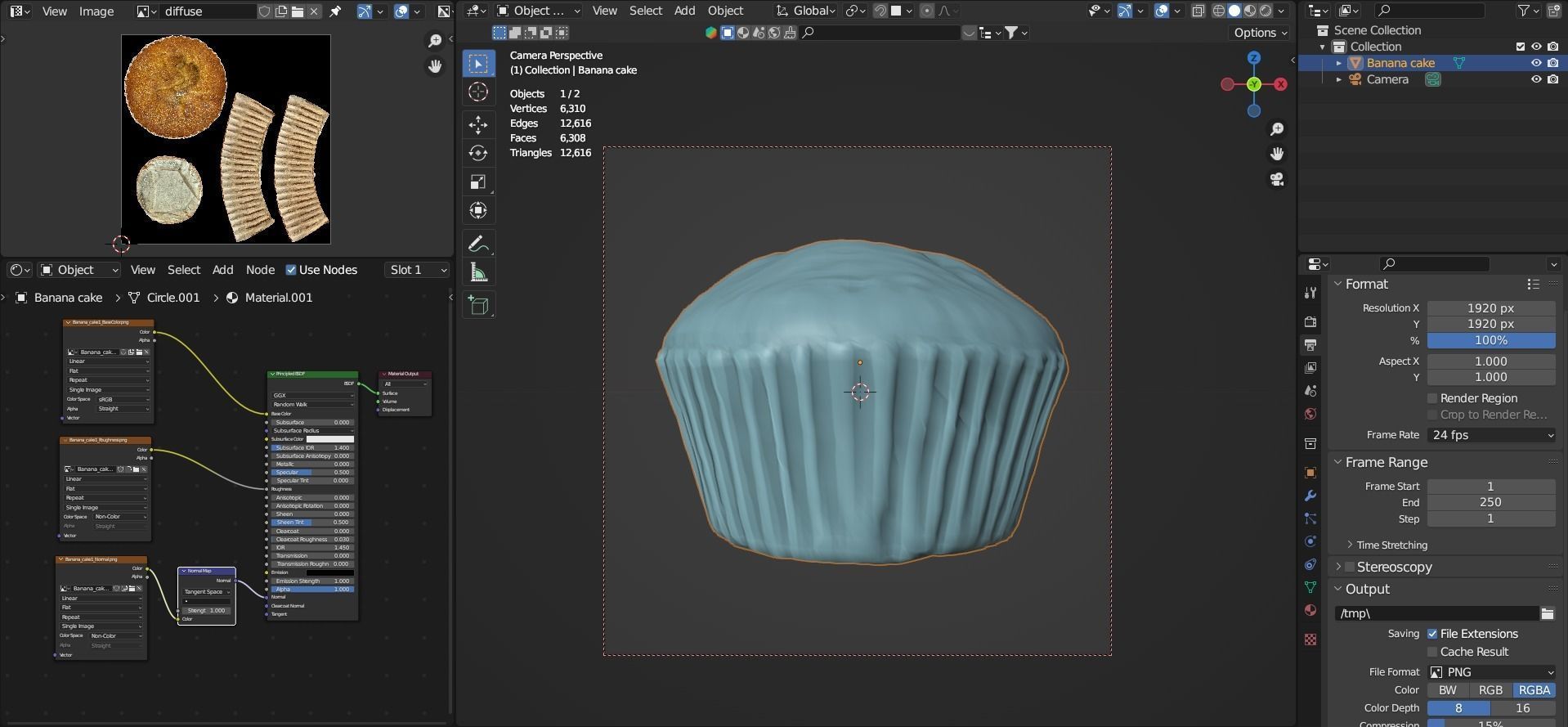The width and height of the screenshot is (1568, 727).
Task: Select BW color mode button
Action: (x=1448, y=690)
